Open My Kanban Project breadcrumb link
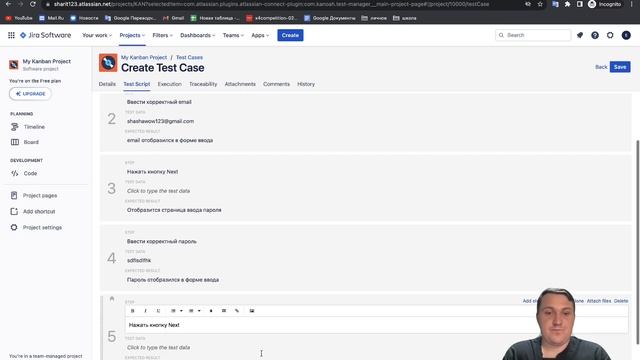The width and height of the screenshot is (640, 360). [x=144, y=58]
